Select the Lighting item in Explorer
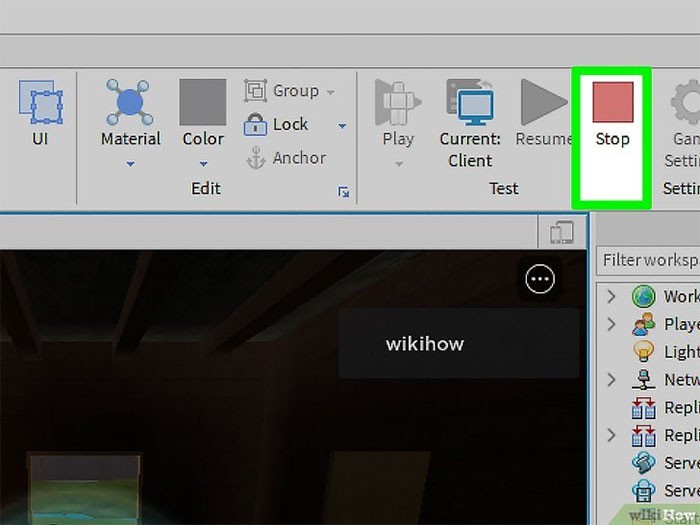 pos(680,352)
